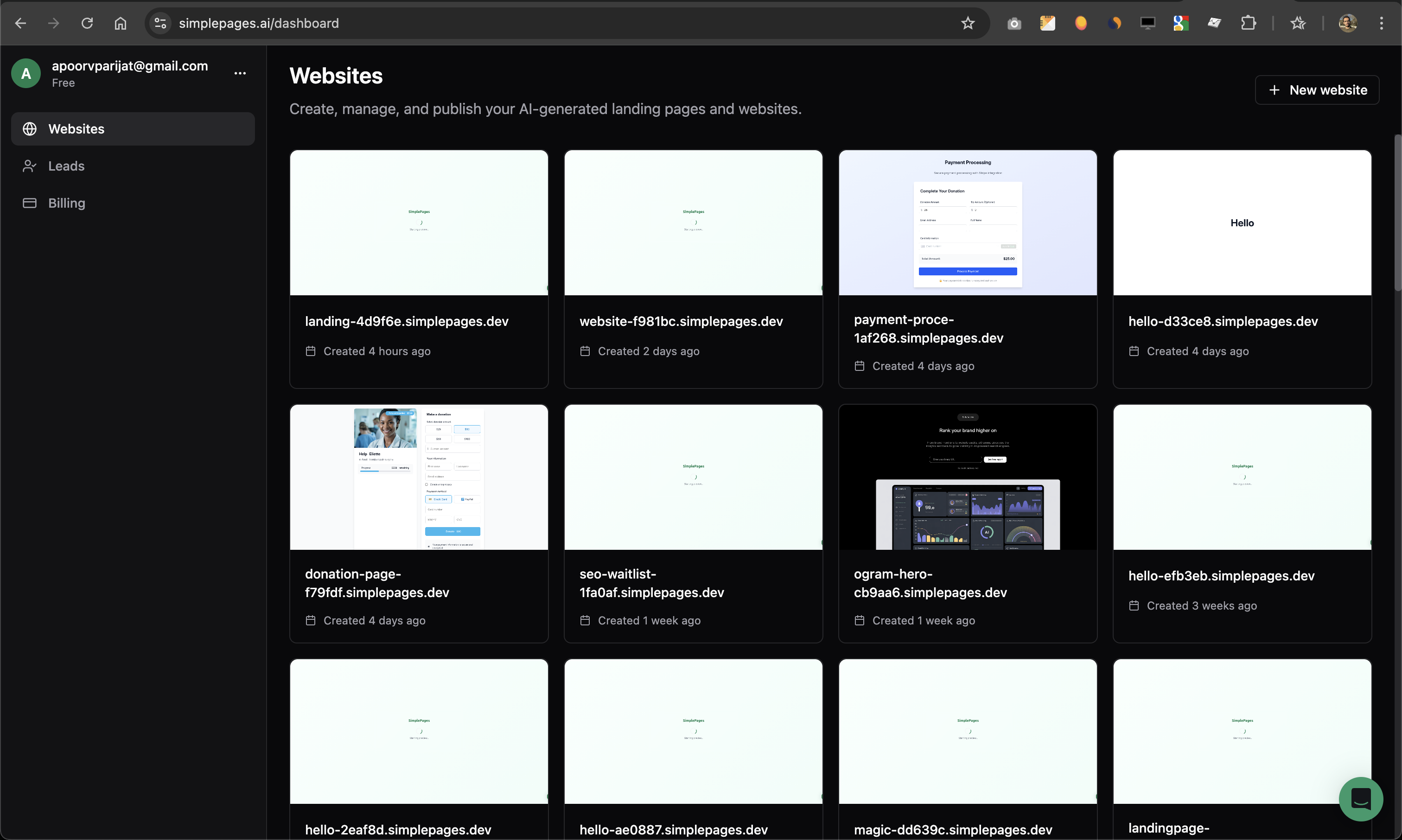Image resolution: width=1402 pixels, height=840 pixels.
Task: Open the donation page thumbnail preview
Action: pyautogui.click(x=419, y=477)
